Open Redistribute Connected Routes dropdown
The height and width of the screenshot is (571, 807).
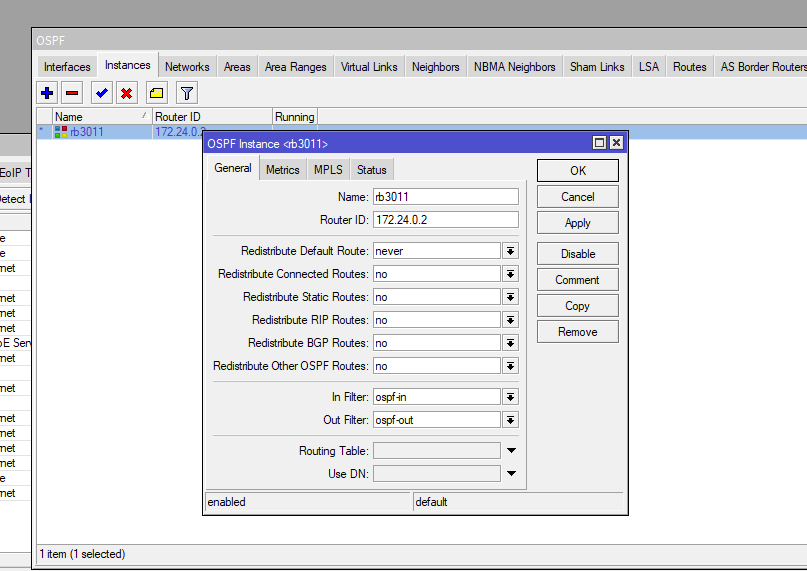tap(510, 274)
